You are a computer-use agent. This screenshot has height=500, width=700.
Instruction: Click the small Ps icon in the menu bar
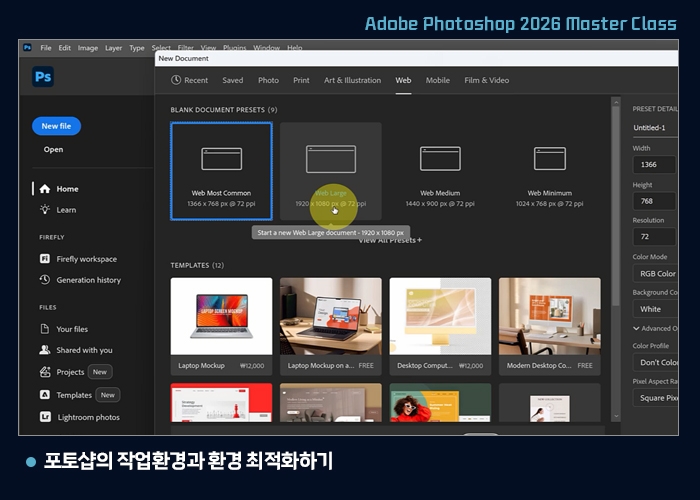point(27,47)
